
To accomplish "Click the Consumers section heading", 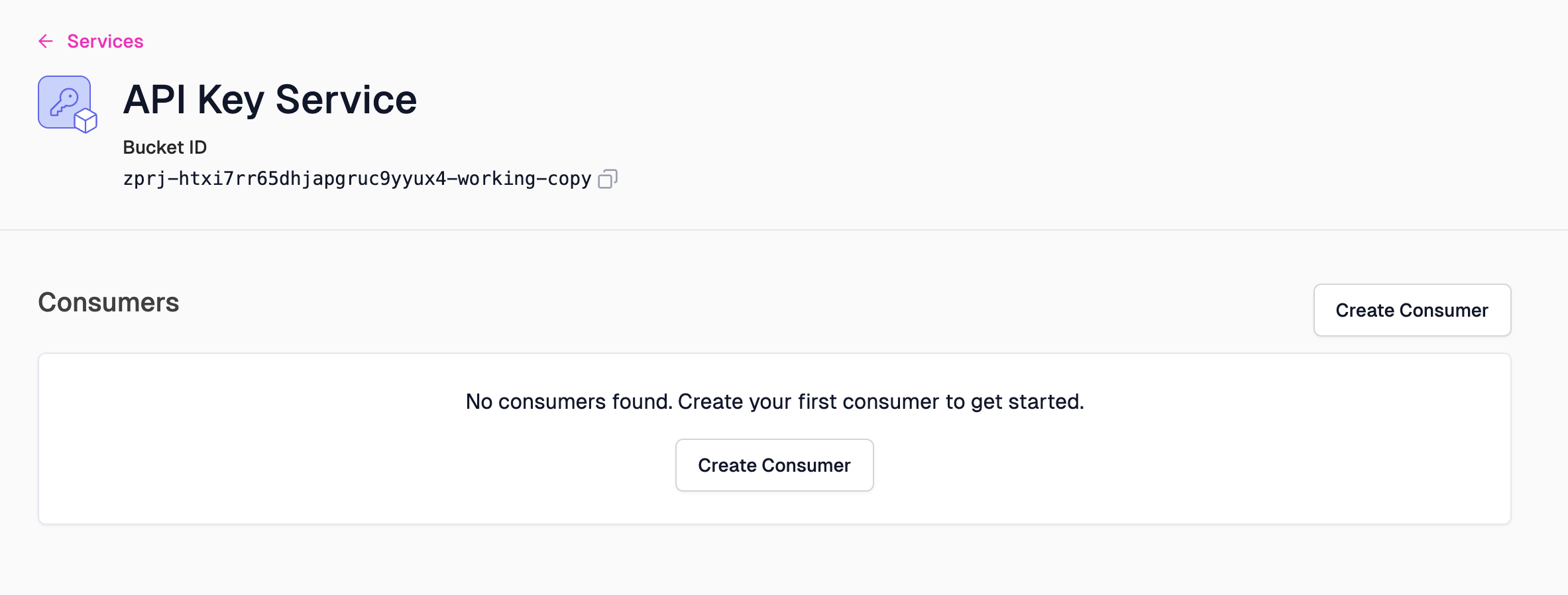I will pyautogui.click(x=109, y=302).
